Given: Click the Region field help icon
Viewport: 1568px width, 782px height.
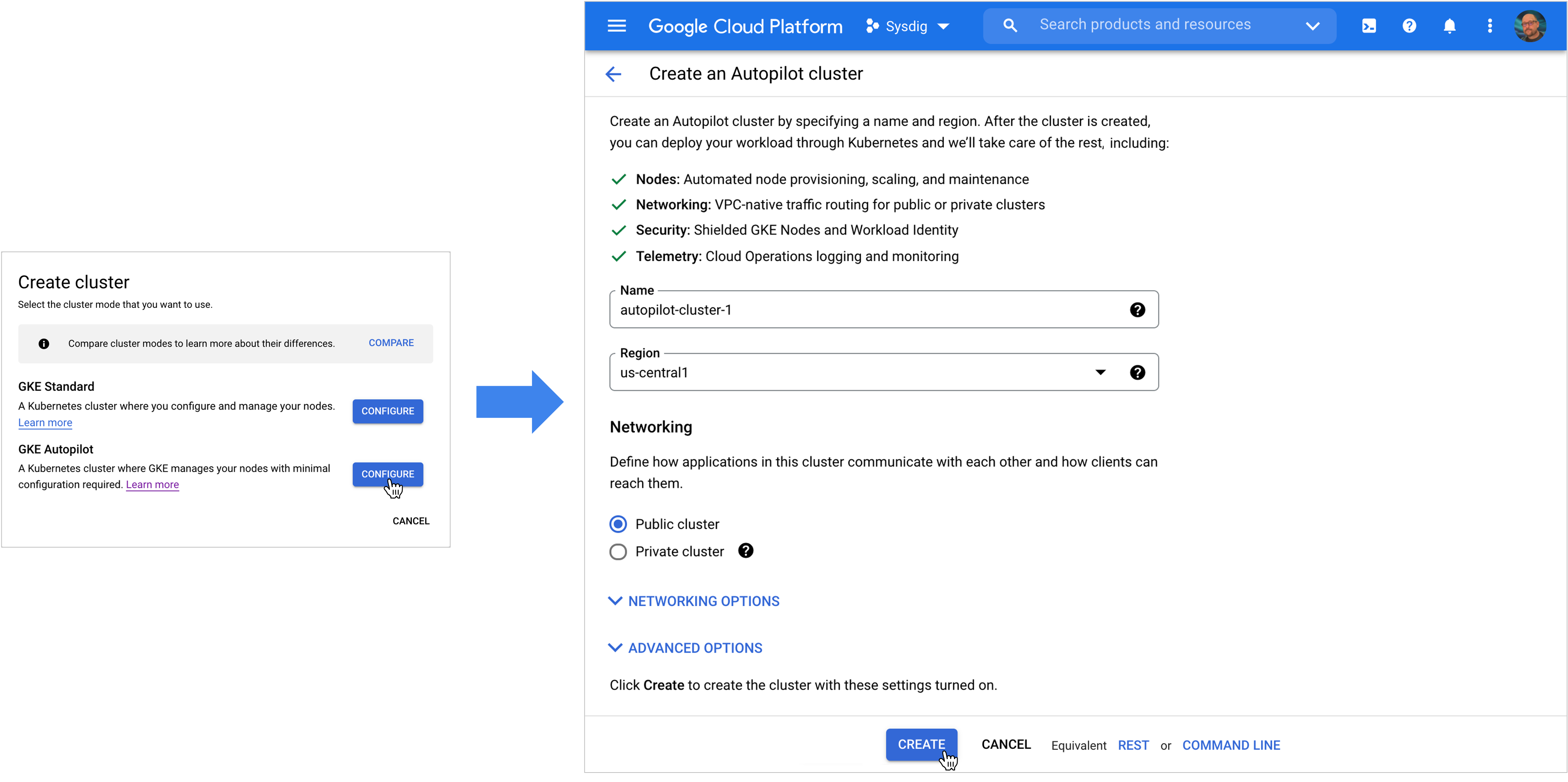Looking at the screenshot, I should click(1137, 373).
